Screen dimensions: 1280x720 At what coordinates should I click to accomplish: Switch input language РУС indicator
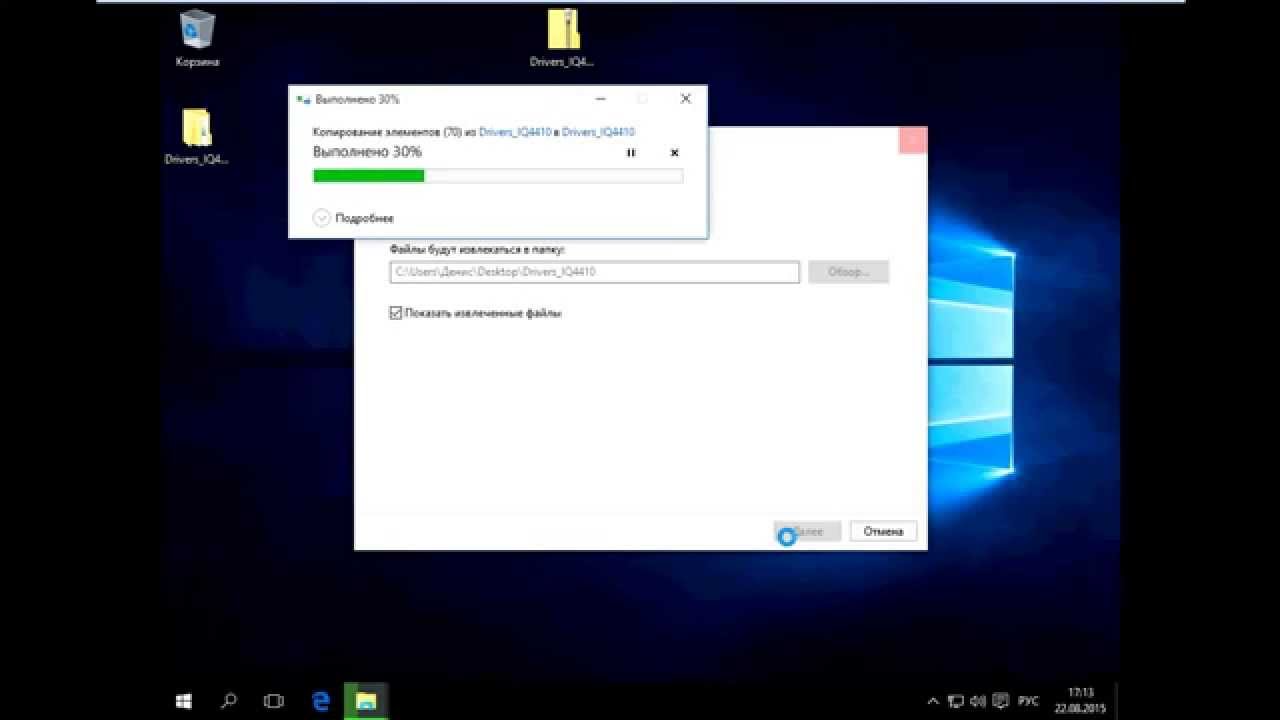[x=1028, y=701]
